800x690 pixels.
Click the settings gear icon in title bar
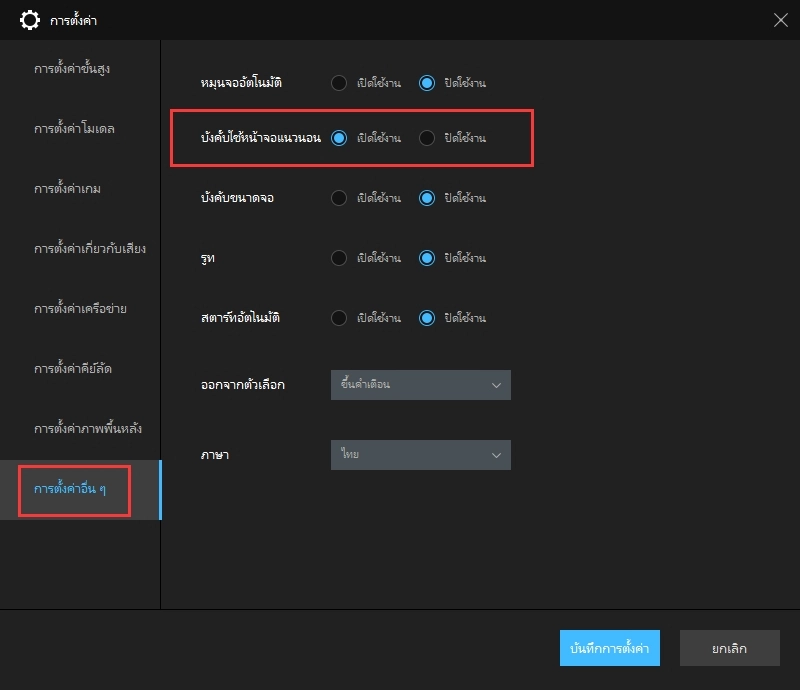31,20
